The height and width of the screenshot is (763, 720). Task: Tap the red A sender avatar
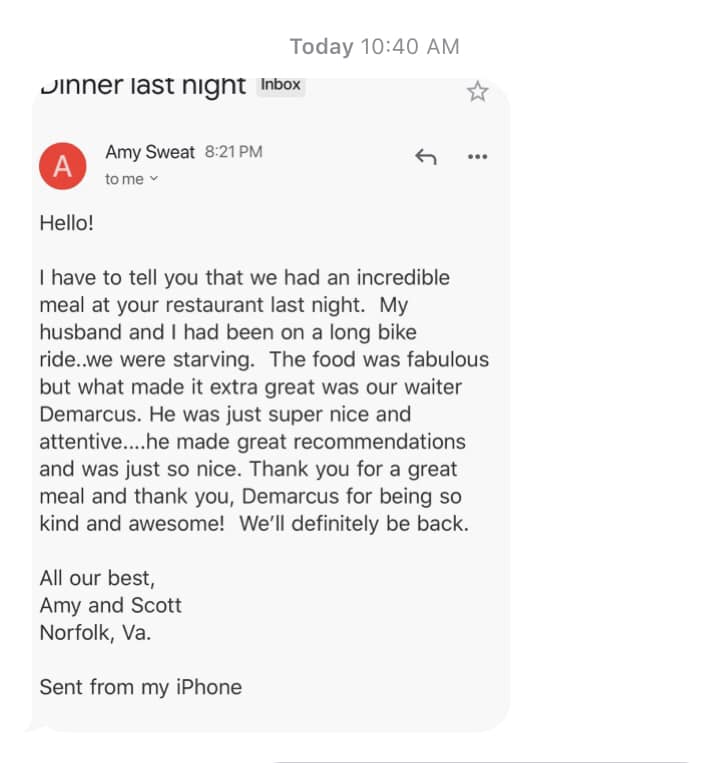[x=63, y=166]
